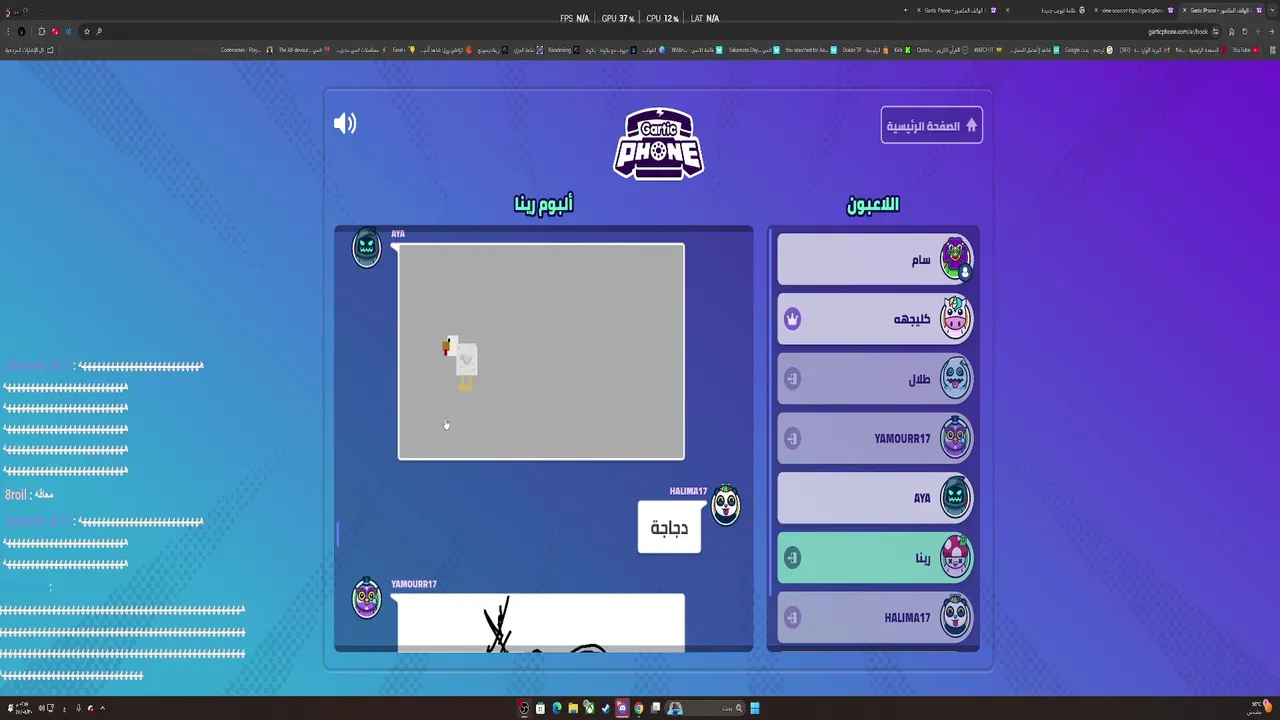Click the status icon on طلال row
Image resolution: width=1280 pixels, height=720 pixels.
click(792, 379)
